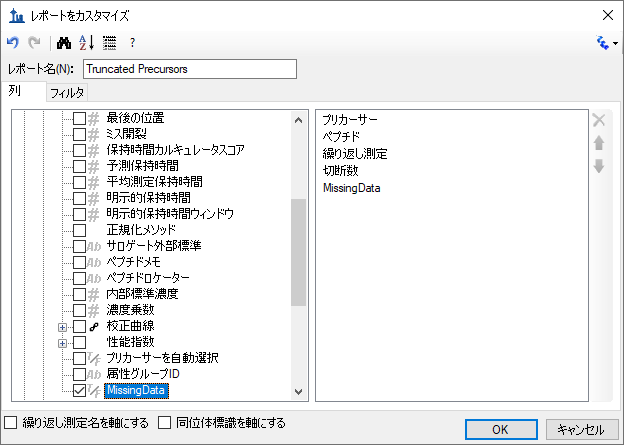Move selected column up with arrow
The width and height of the screenshot is (624, 445).
pos(599,143)
